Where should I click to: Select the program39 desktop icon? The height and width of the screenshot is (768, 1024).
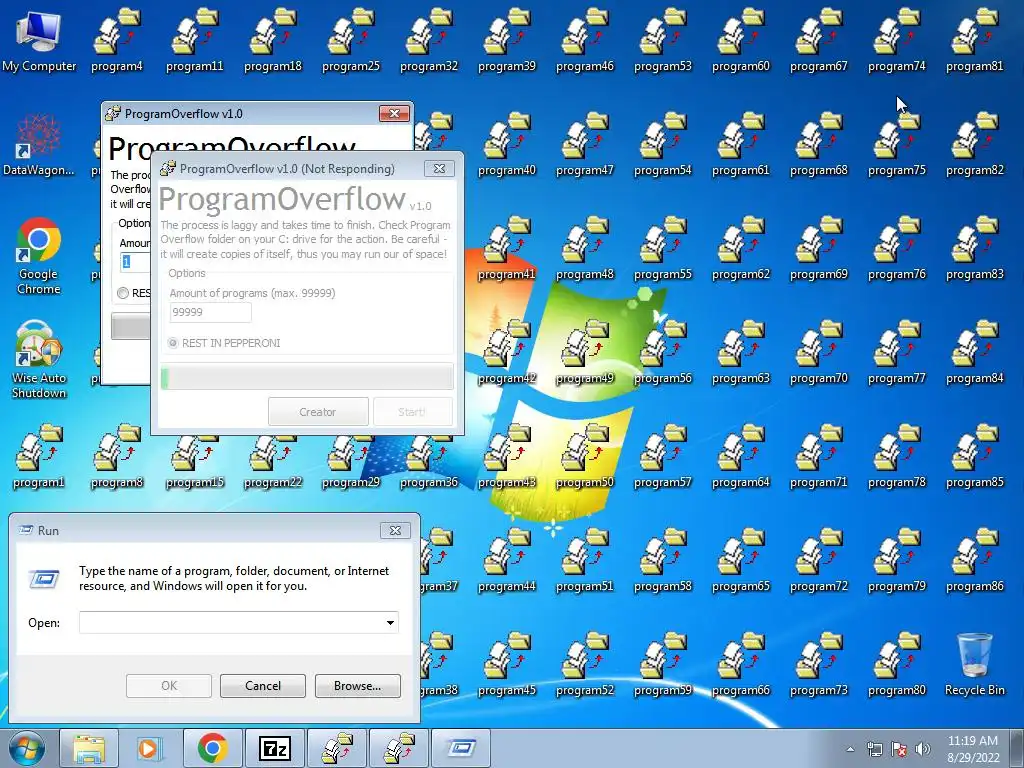pyautogui.click(x=507, y=40)
